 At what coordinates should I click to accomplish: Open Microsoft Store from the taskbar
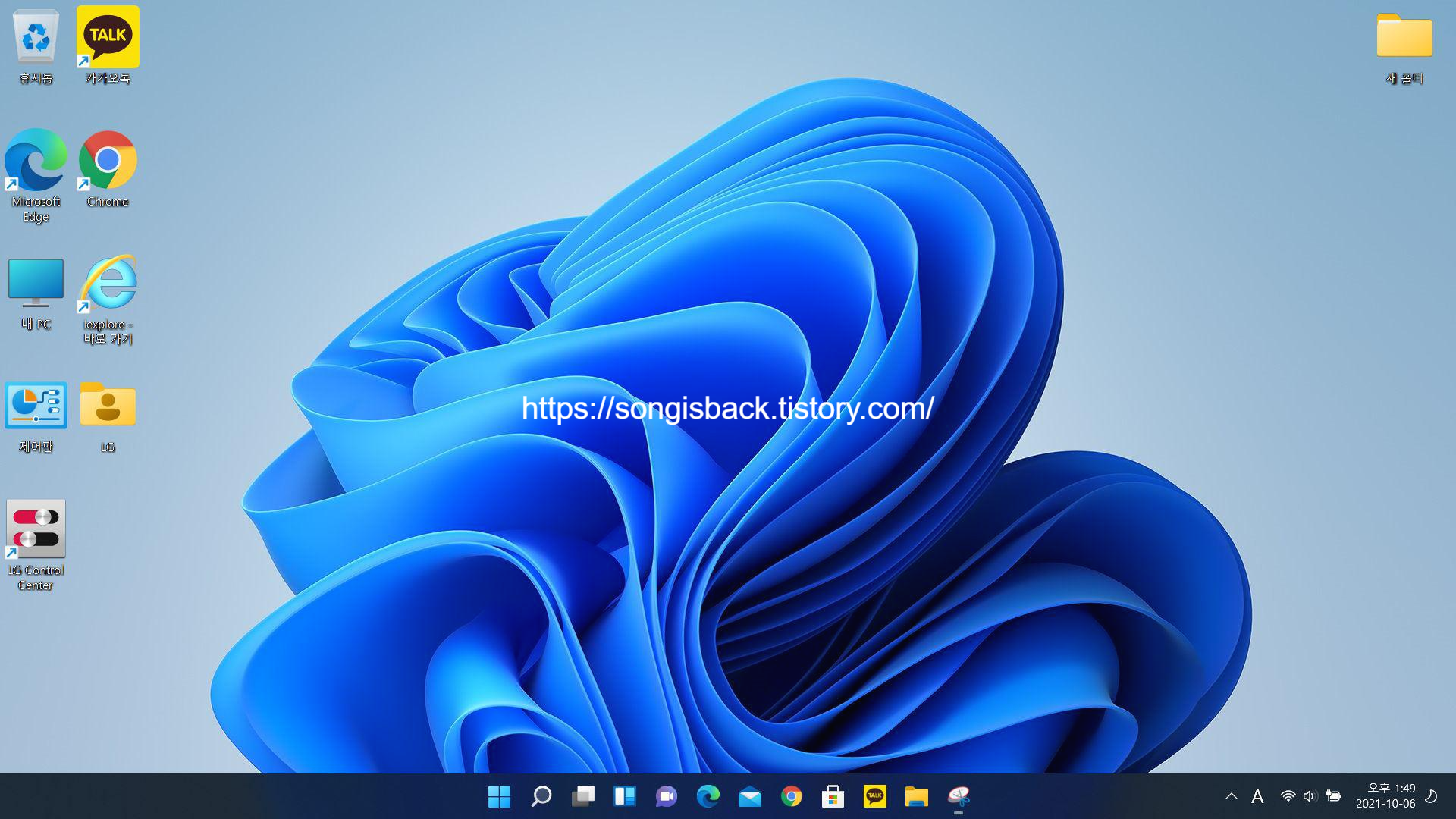(x=833, y=796)
